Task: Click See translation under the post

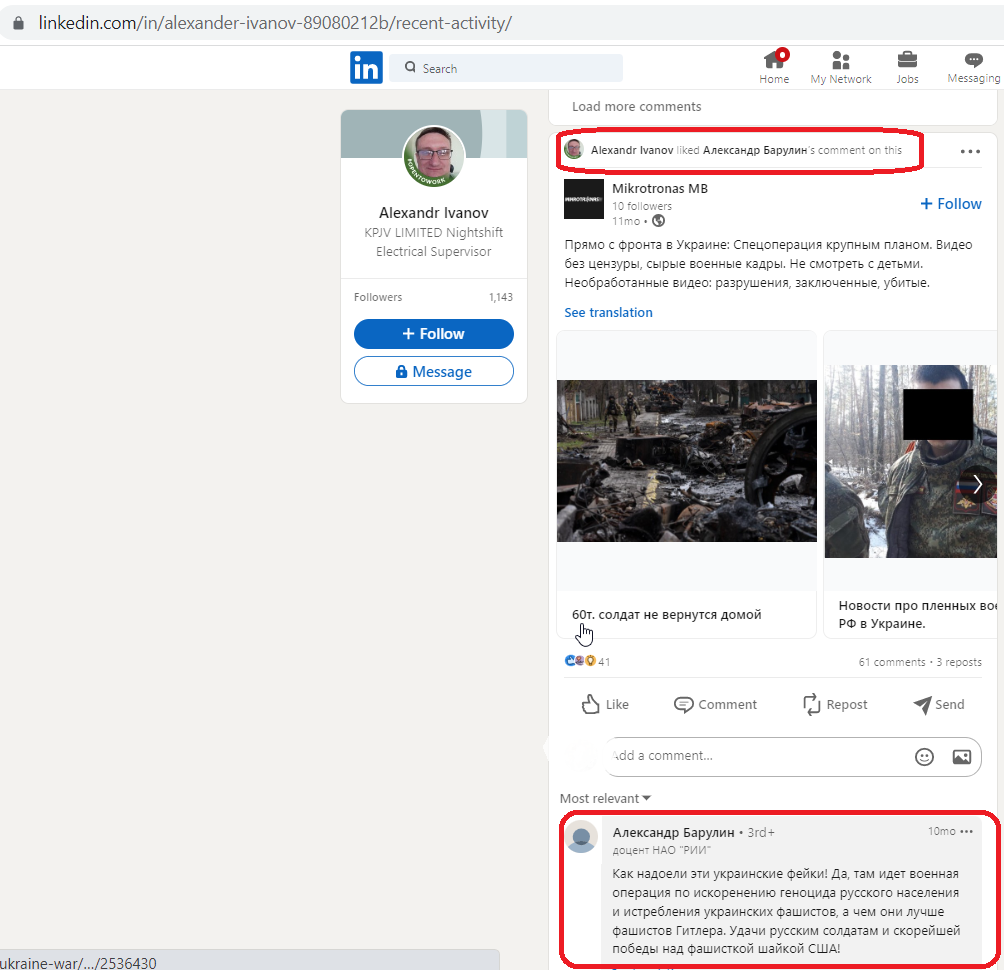Action: [608, 312]
